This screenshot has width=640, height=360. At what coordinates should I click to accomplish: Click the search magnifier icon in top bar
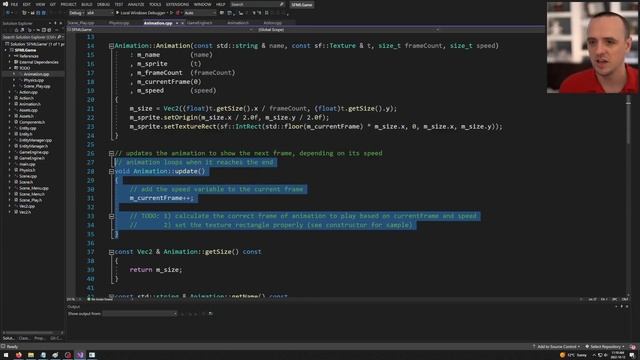(282, 4)
